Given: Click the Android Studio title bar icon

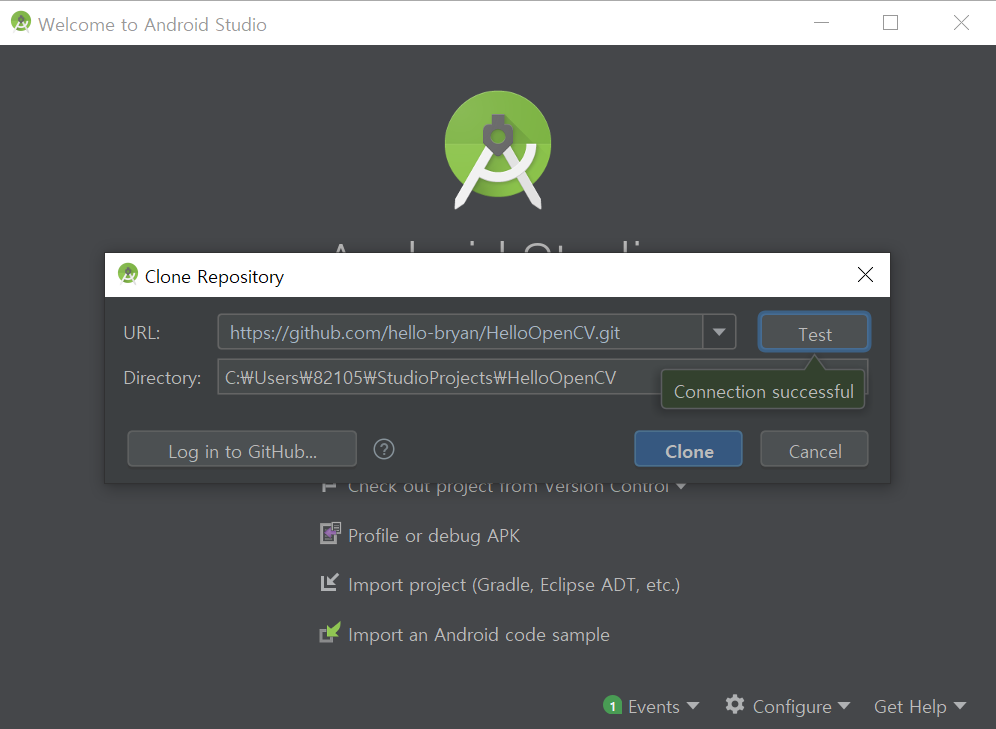Looking at the screenshot, I should tap(21, 22).
